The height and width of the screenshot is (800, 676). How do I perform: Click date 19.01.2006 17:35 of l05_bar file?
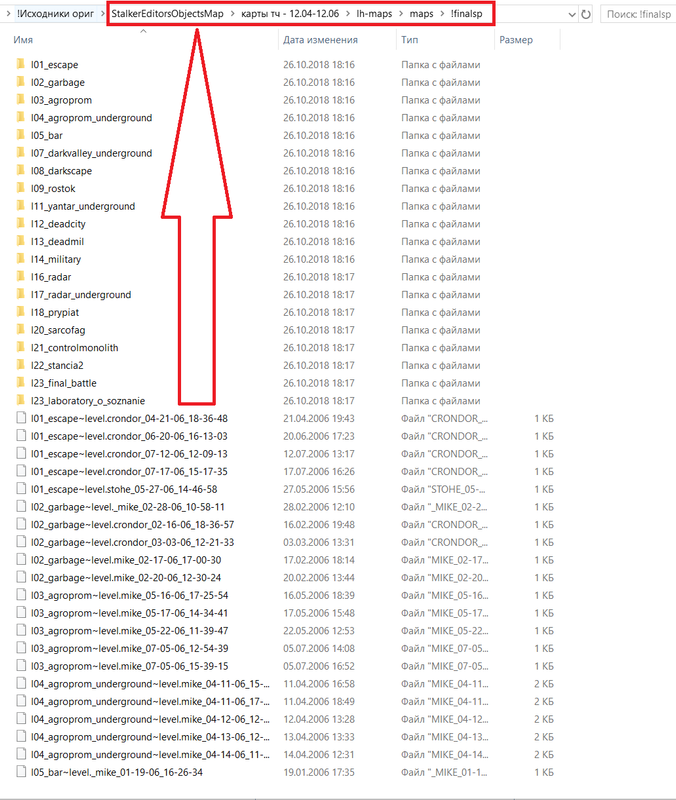(319, 772)
